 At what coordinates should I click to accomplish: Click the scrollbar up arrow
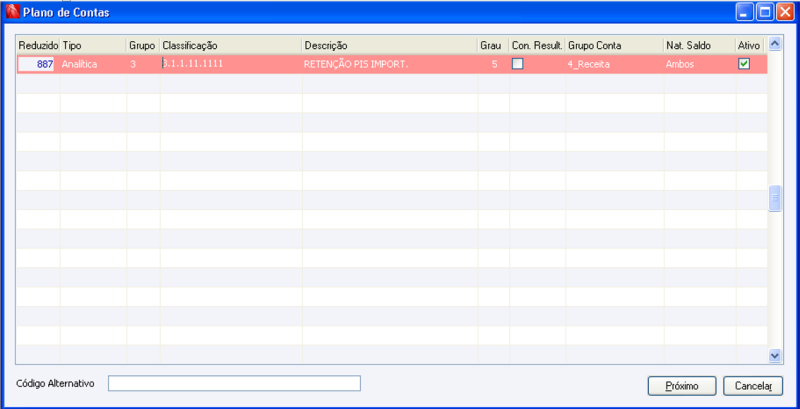pyautogui.click(x=775, y=44)
